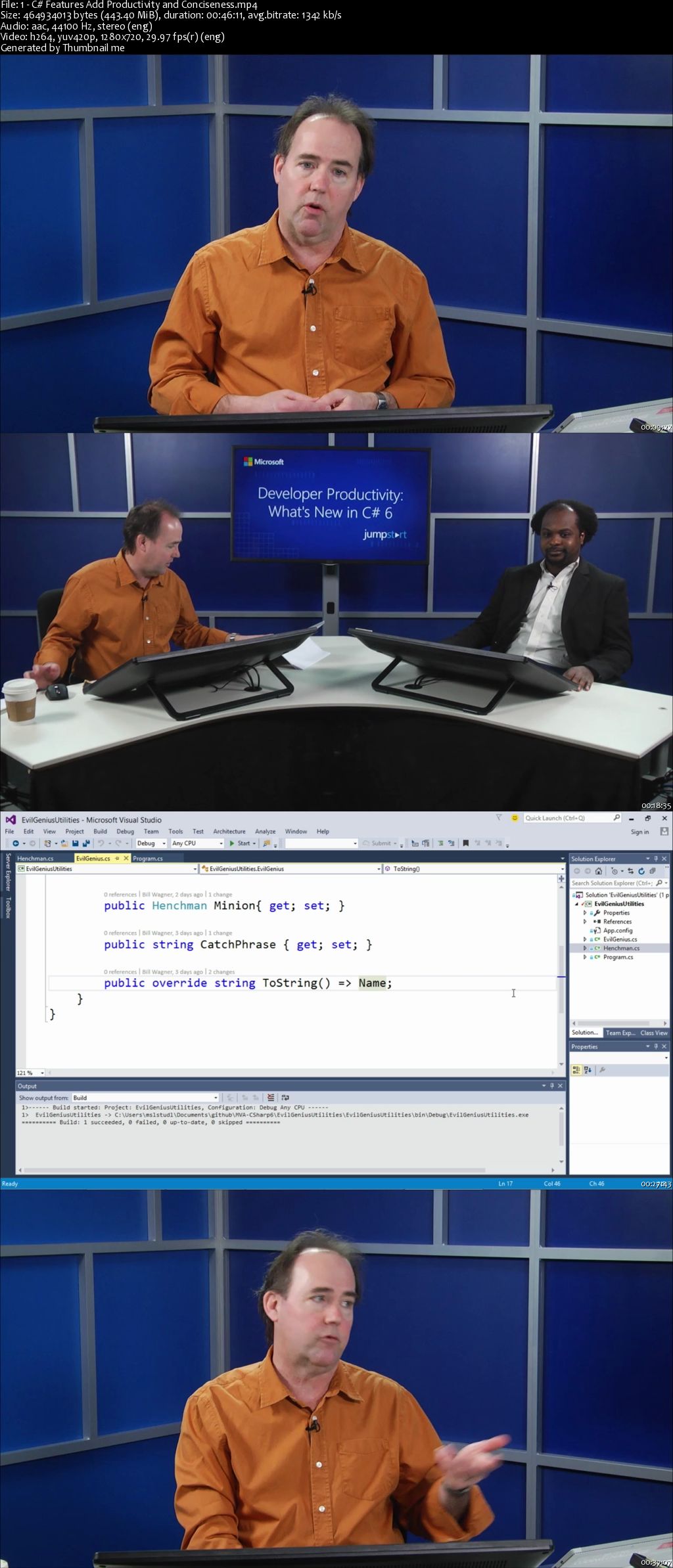Screen dimensions: 673x1568
Task: Click the notifications flag icon
Action: (x=499, y=818)
